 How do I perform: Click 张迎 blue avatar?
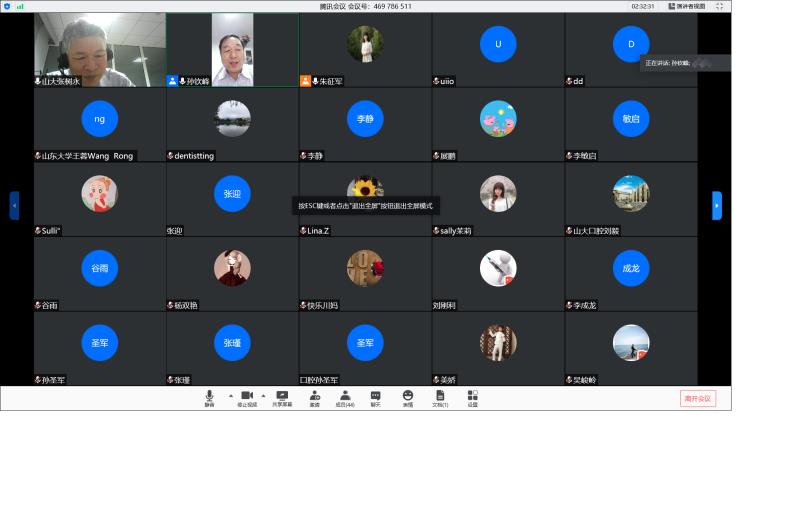pyautogui.click(x=233, y=193)
